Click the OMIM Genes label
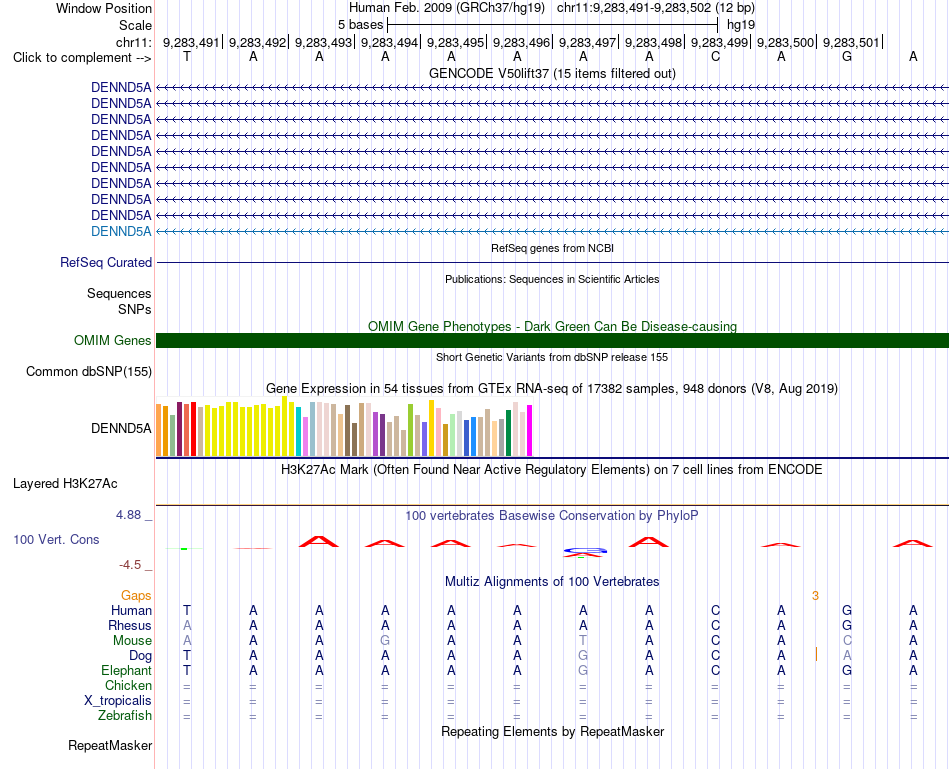Viewport: 950px width, 769px height. pyautogui.click(x=113, y=341)
